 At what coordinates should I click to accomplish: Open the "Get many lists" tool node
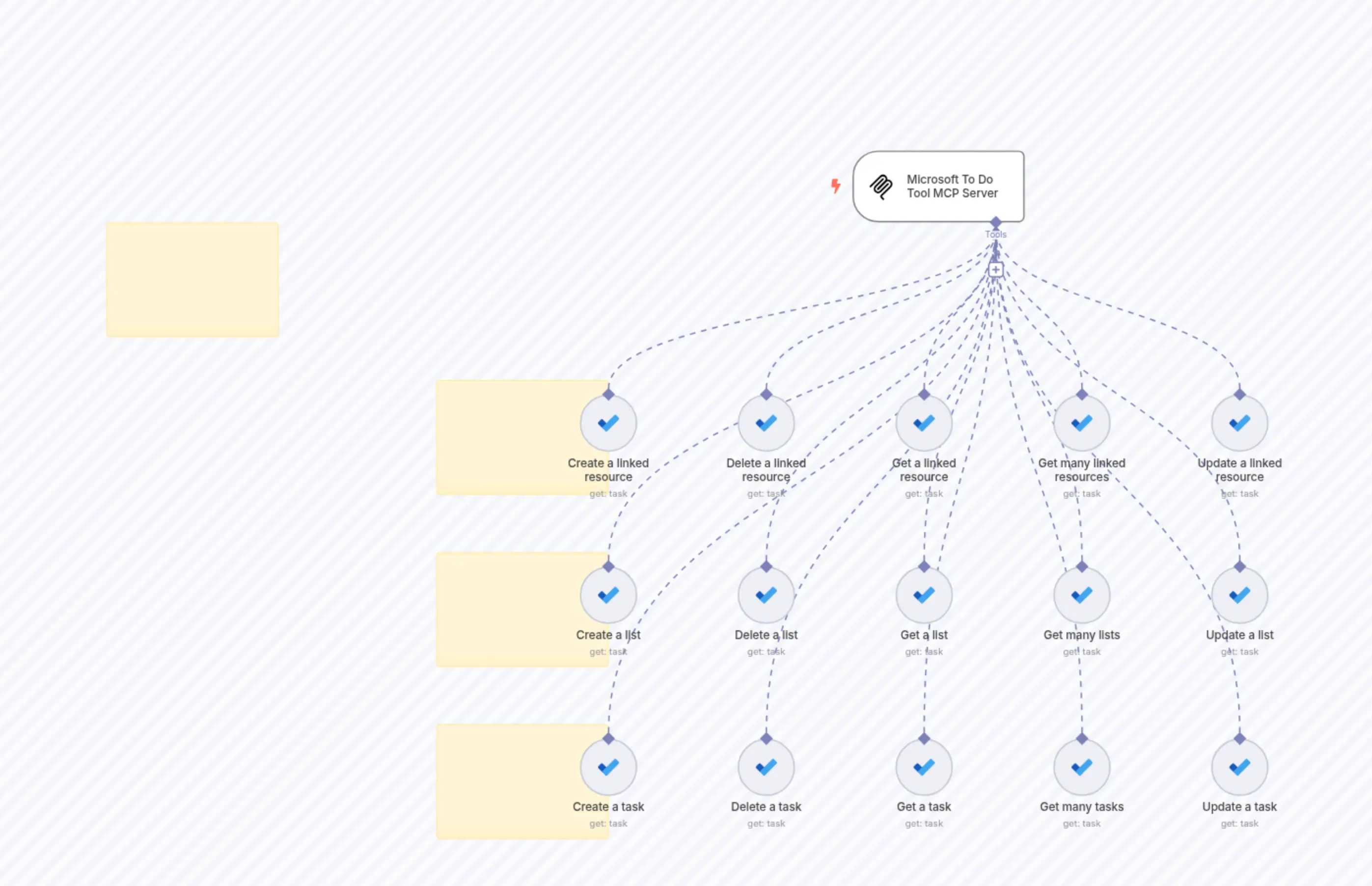click(1081, 595)
